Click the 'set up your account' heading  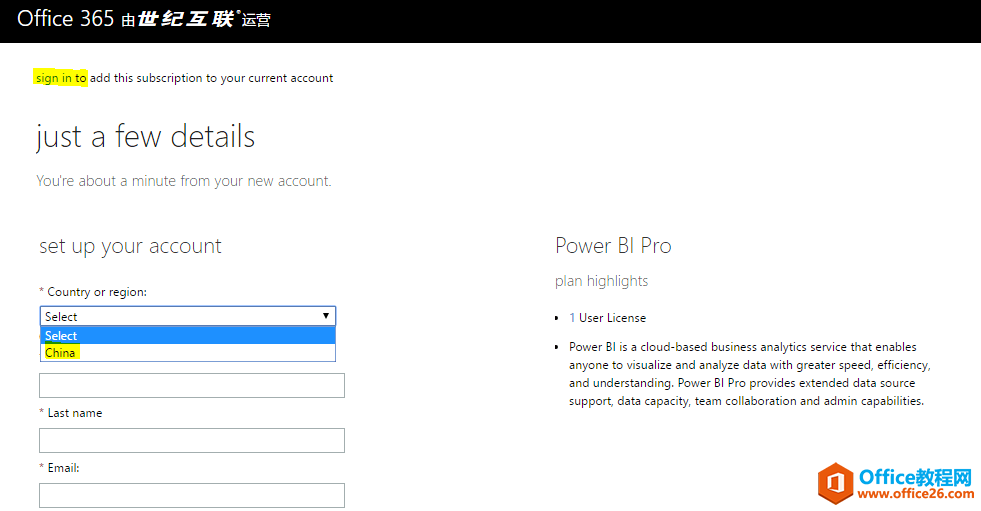tap(130, 246)
